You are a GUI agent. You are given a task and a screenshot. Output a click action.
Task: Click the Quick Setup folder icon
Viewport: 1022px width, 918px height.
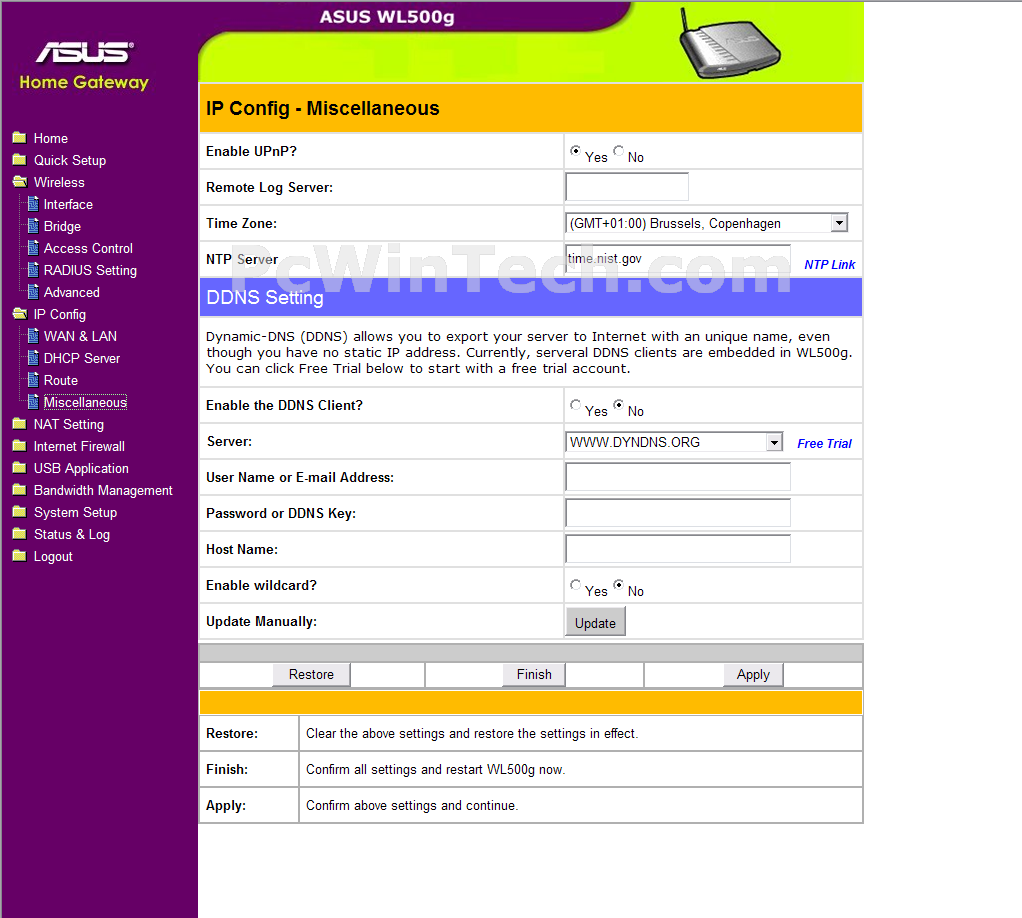point(20,160)
